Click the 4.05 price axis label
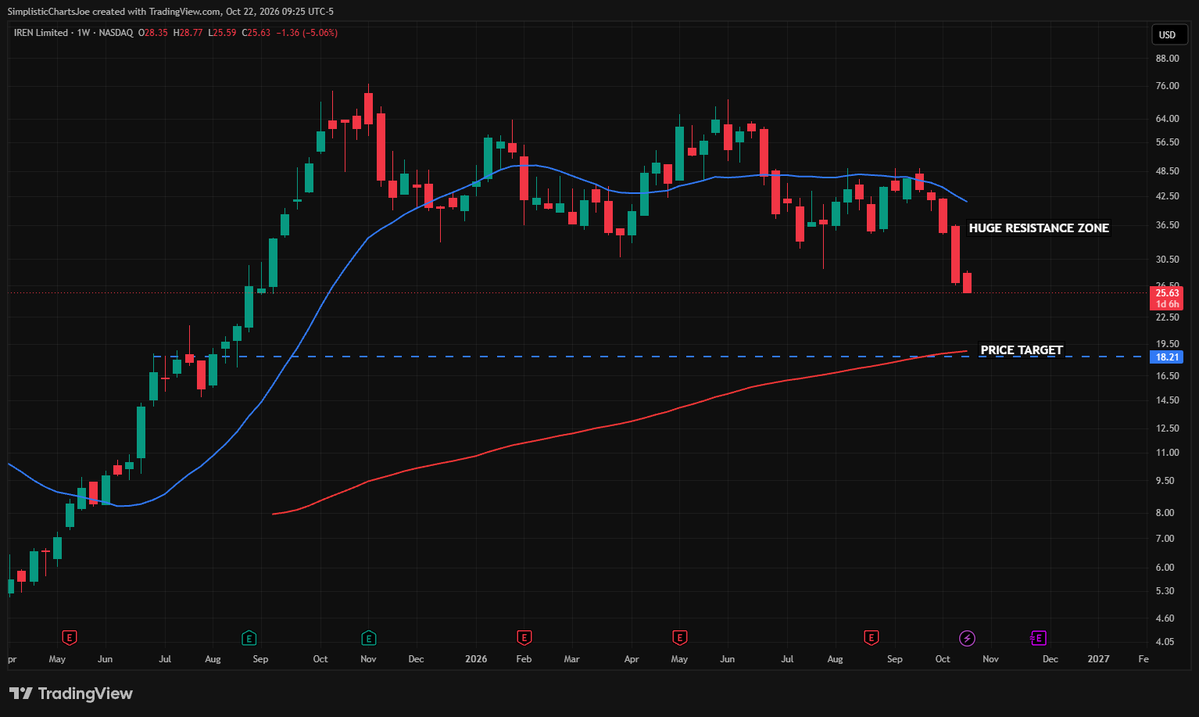Image resolution: width=1199 pixels, height=717 pixels. pyautogui.click(x=1165, y=641)
